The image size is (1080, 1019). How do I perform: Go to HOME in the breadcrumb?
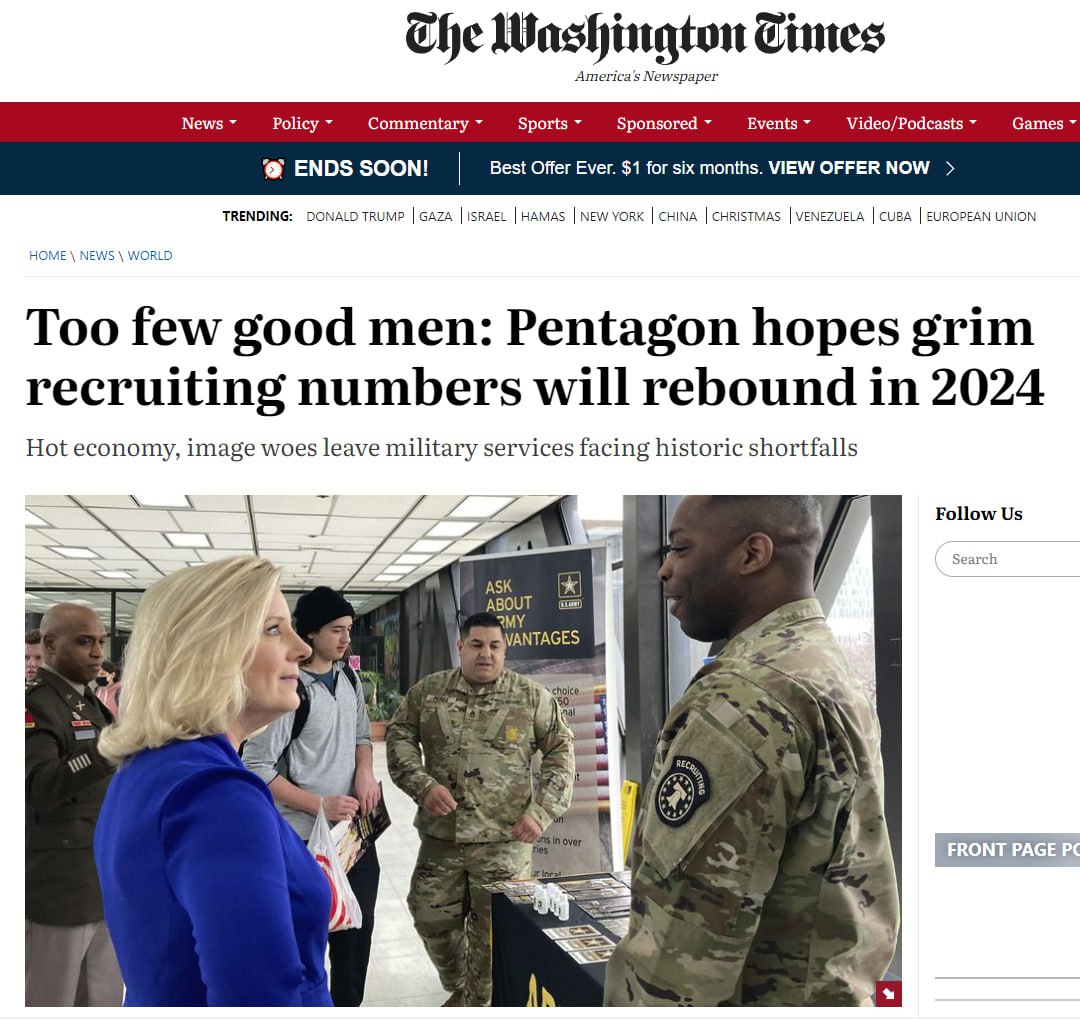pyautogui.click(x=48, y=256)
